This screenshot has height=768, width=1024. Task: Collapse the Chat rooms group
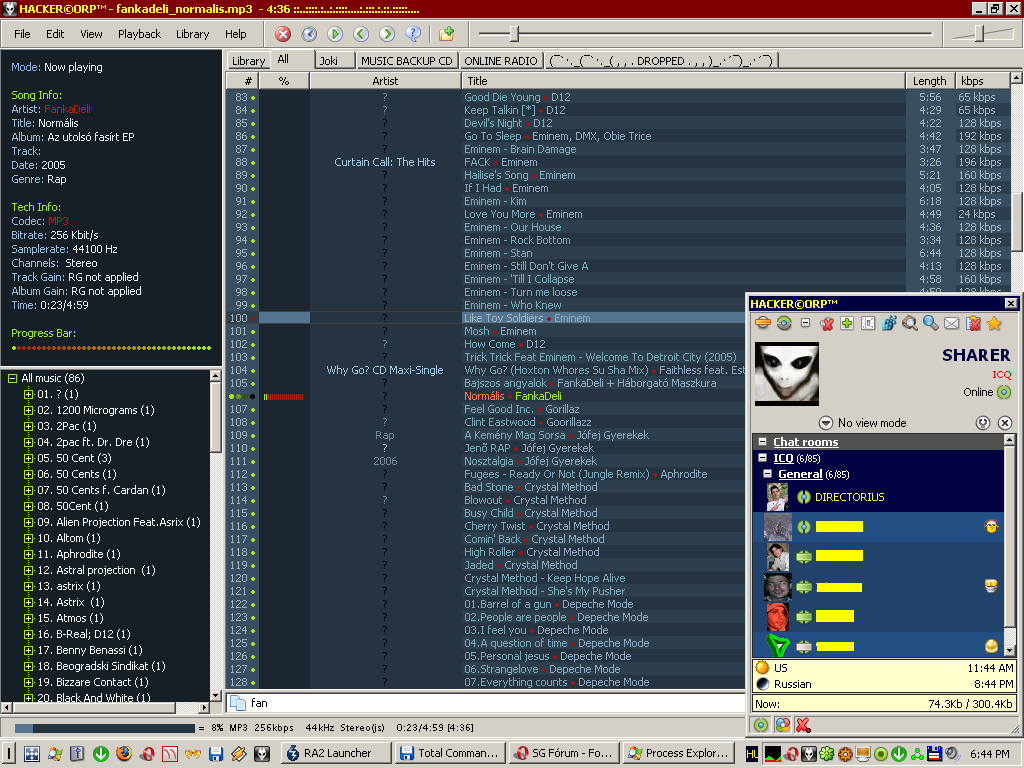pyautogui.click(x=762, y=442)
